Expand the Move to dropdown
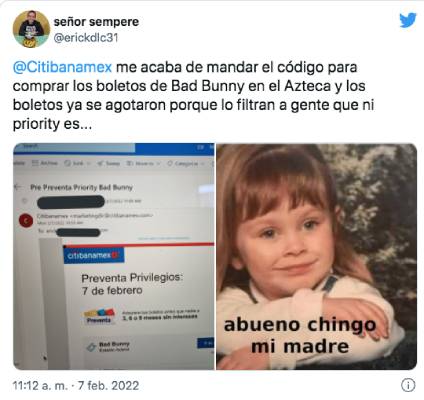The width and height of the screenshot is (424, 400). (x=158, y=164)
